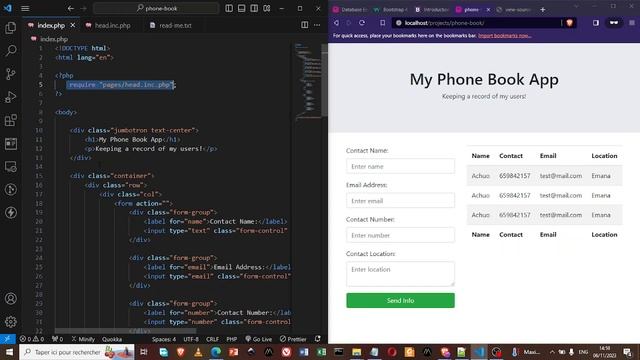Go back in the browser

(337, 23)
